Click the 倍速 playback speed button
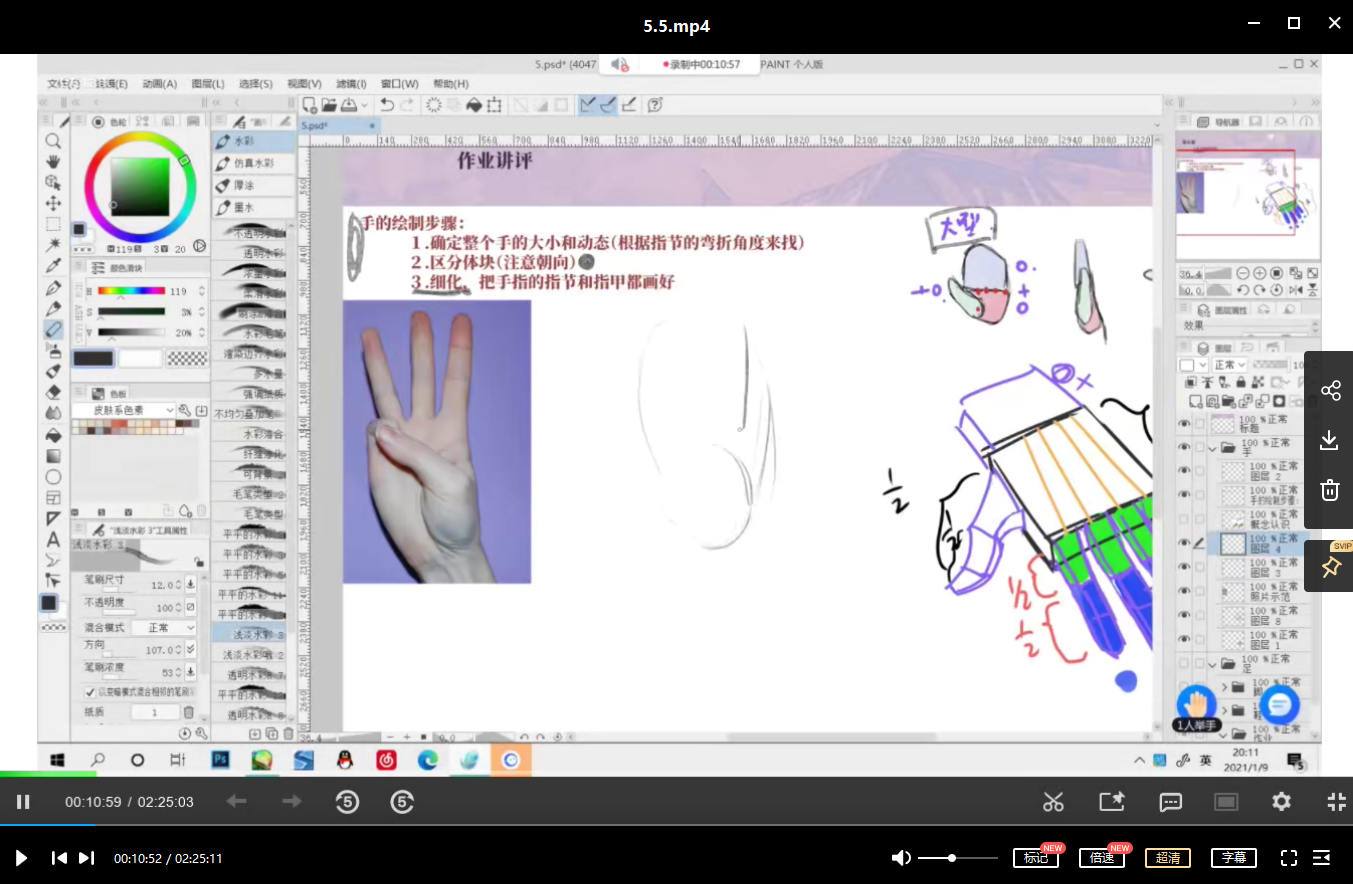 click(1101, 858)
